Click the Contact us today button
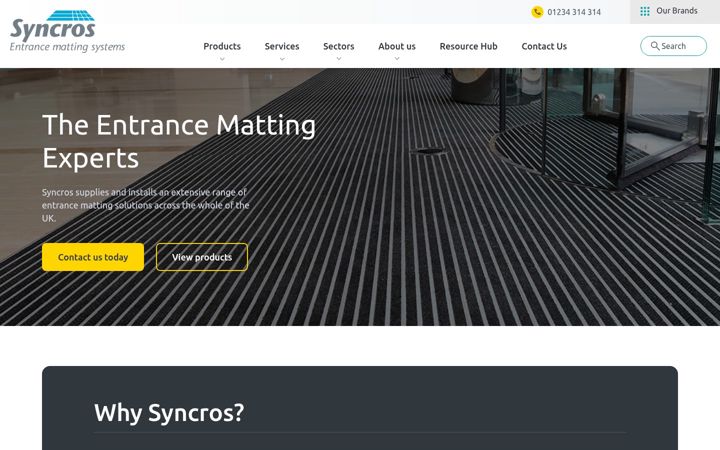This screenshot has height=450, width=720. tap(93, 257)
